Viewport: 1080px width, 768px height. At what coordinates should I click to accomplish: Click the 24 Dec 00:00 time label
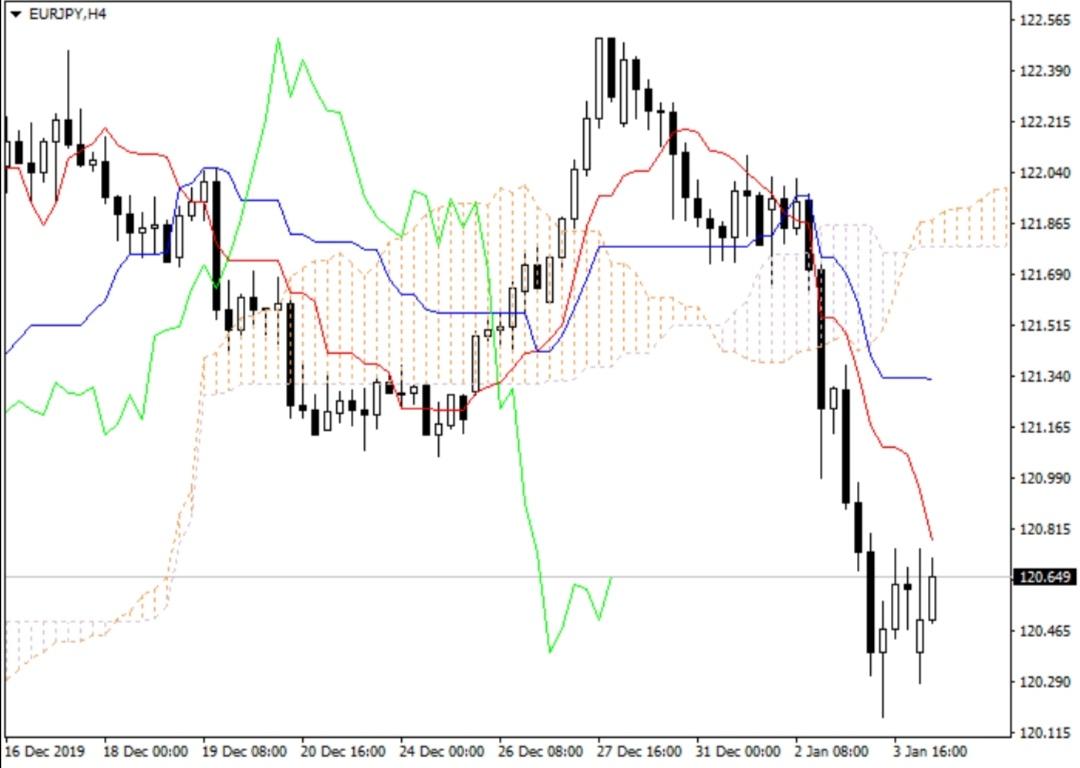click(x=443, y=751)
